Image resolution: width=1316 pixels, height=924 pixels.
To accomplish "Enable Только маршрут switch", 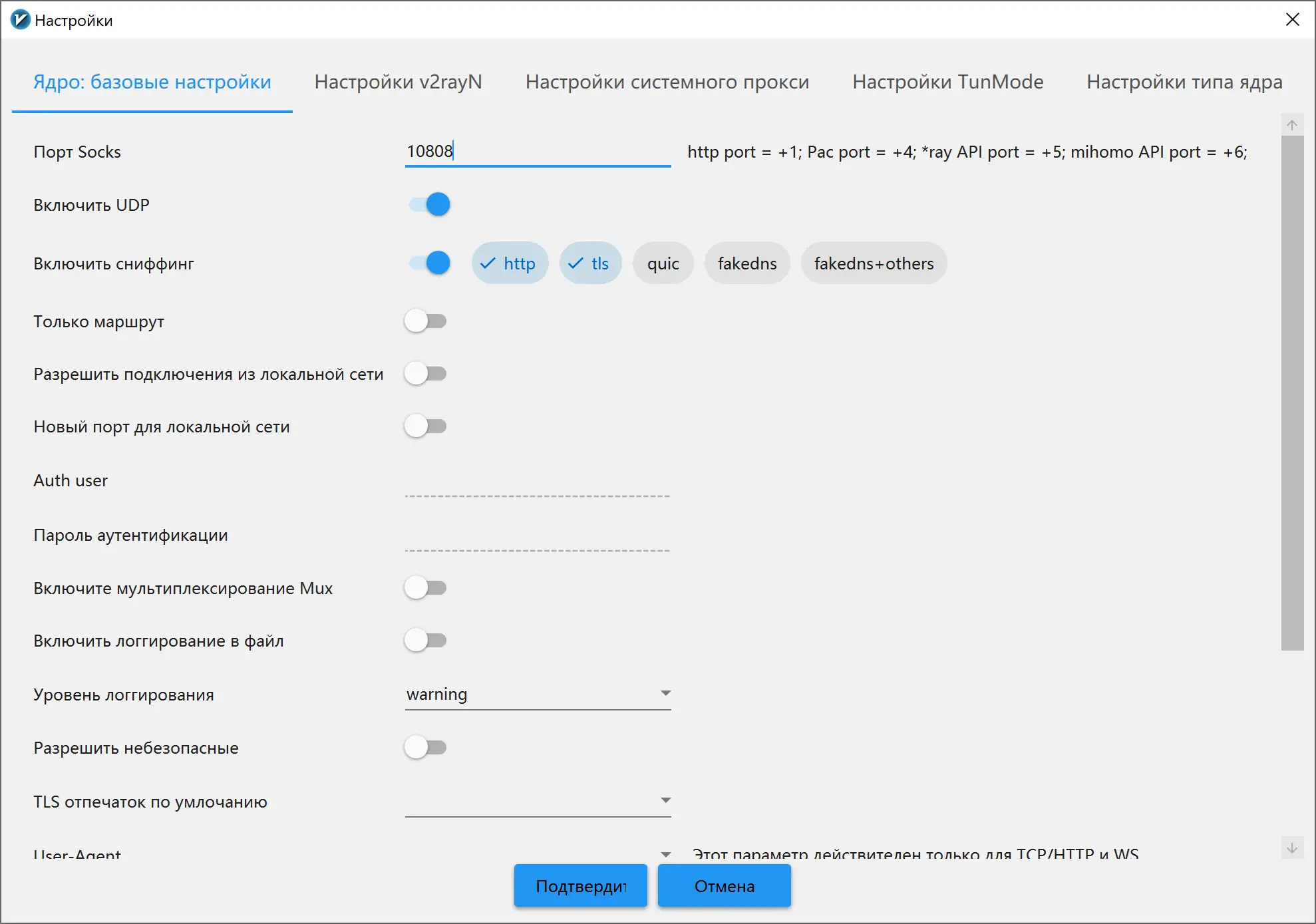I will pyautogui.click(x=426, y=321).
